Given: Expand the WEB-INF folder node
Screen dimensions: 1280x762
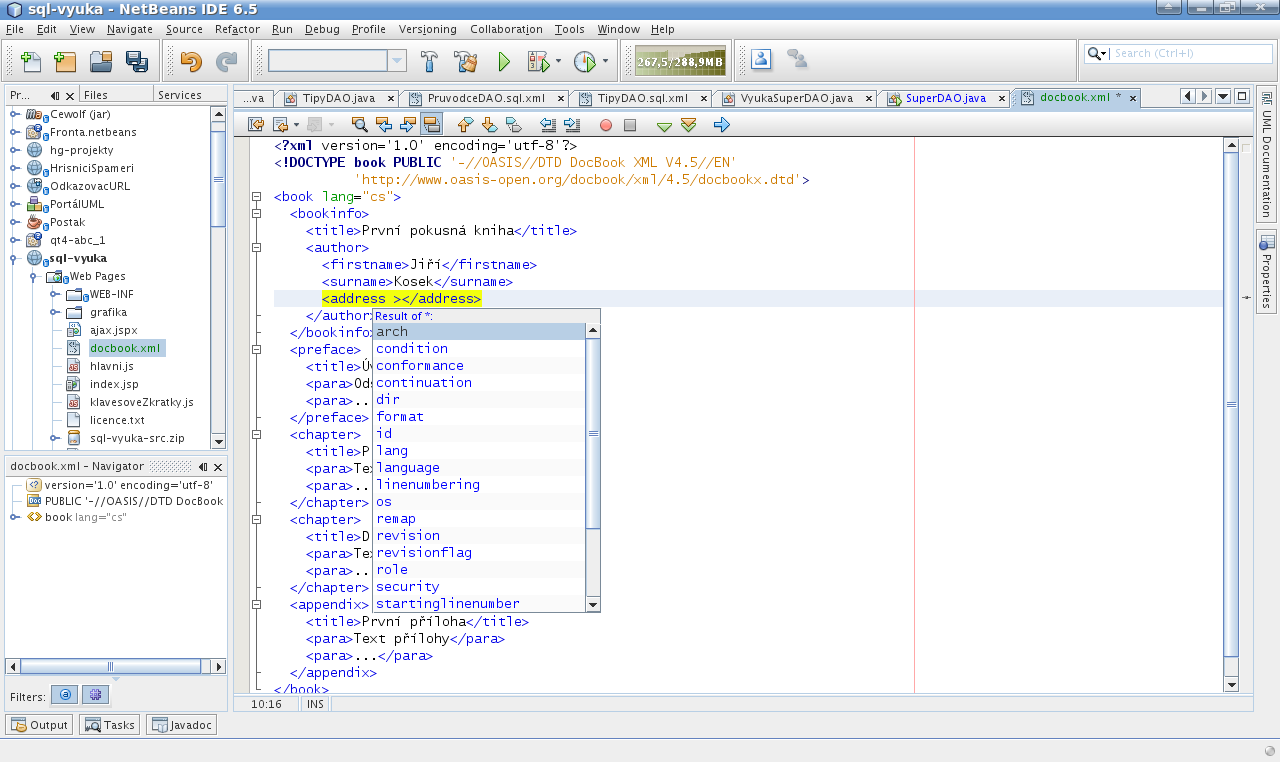Looking at the screenshot, I should tap(55, 294).
